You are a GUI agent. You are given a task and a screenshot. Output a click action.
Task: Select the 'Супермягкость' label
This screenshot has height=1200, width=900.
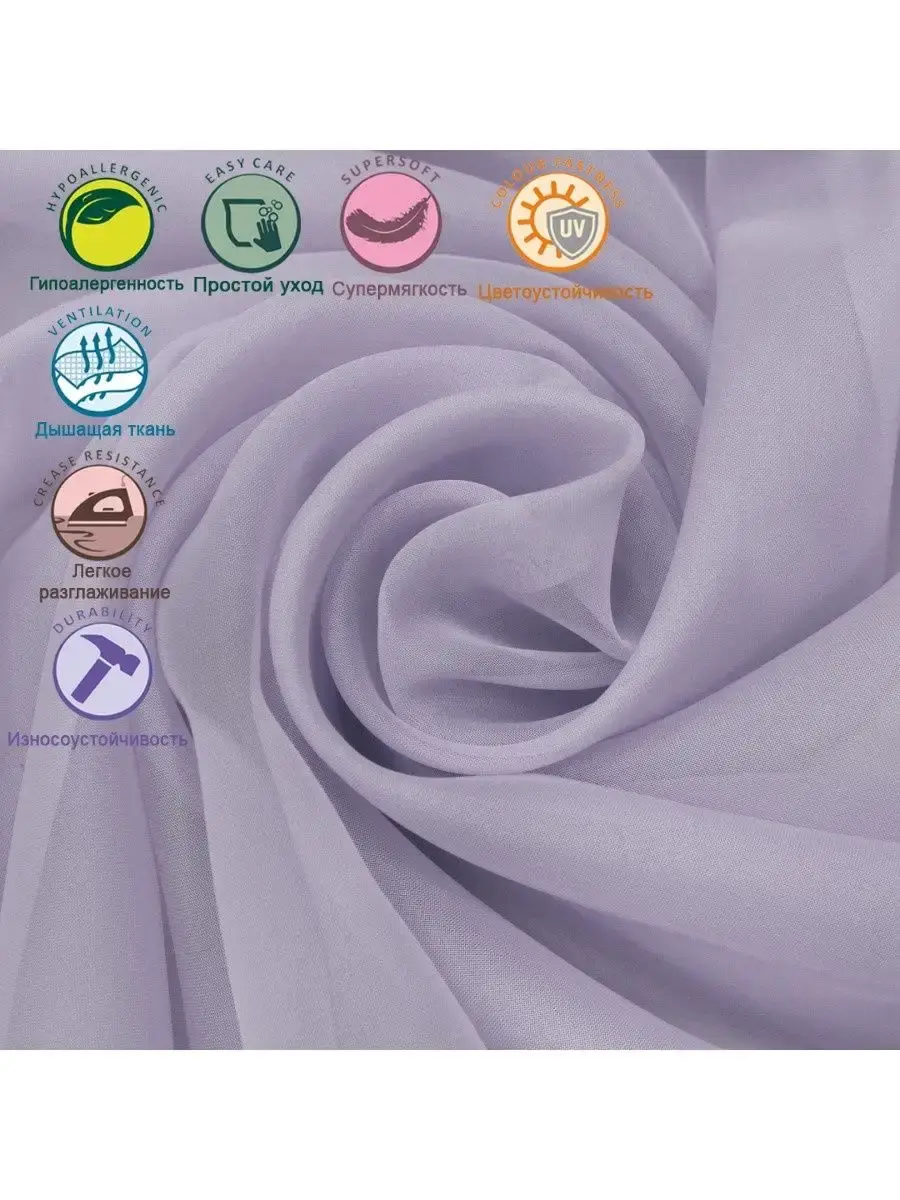(x=399, y=289)
